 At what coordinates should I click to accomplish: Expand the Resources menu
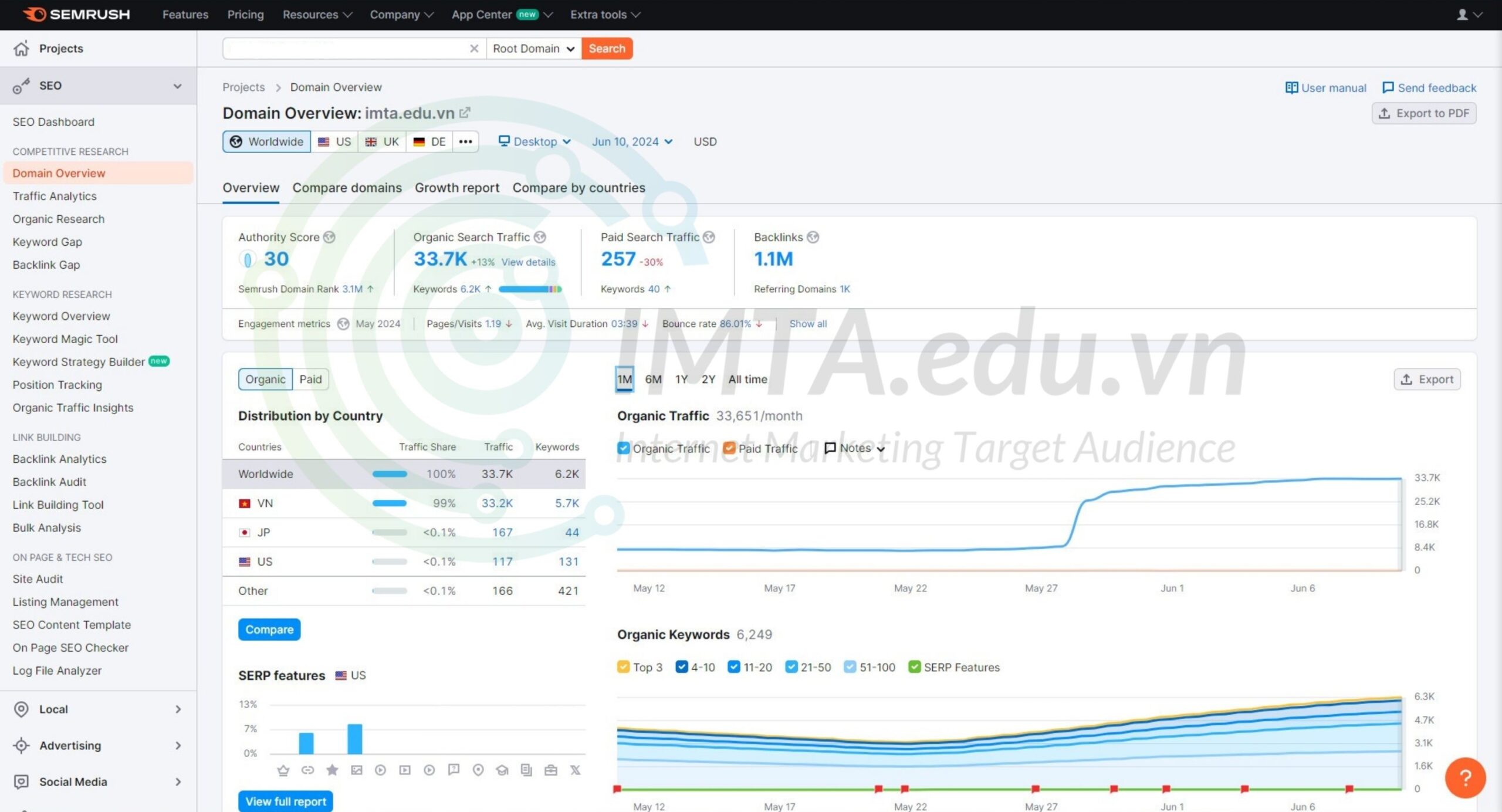[x=317, y=14]
